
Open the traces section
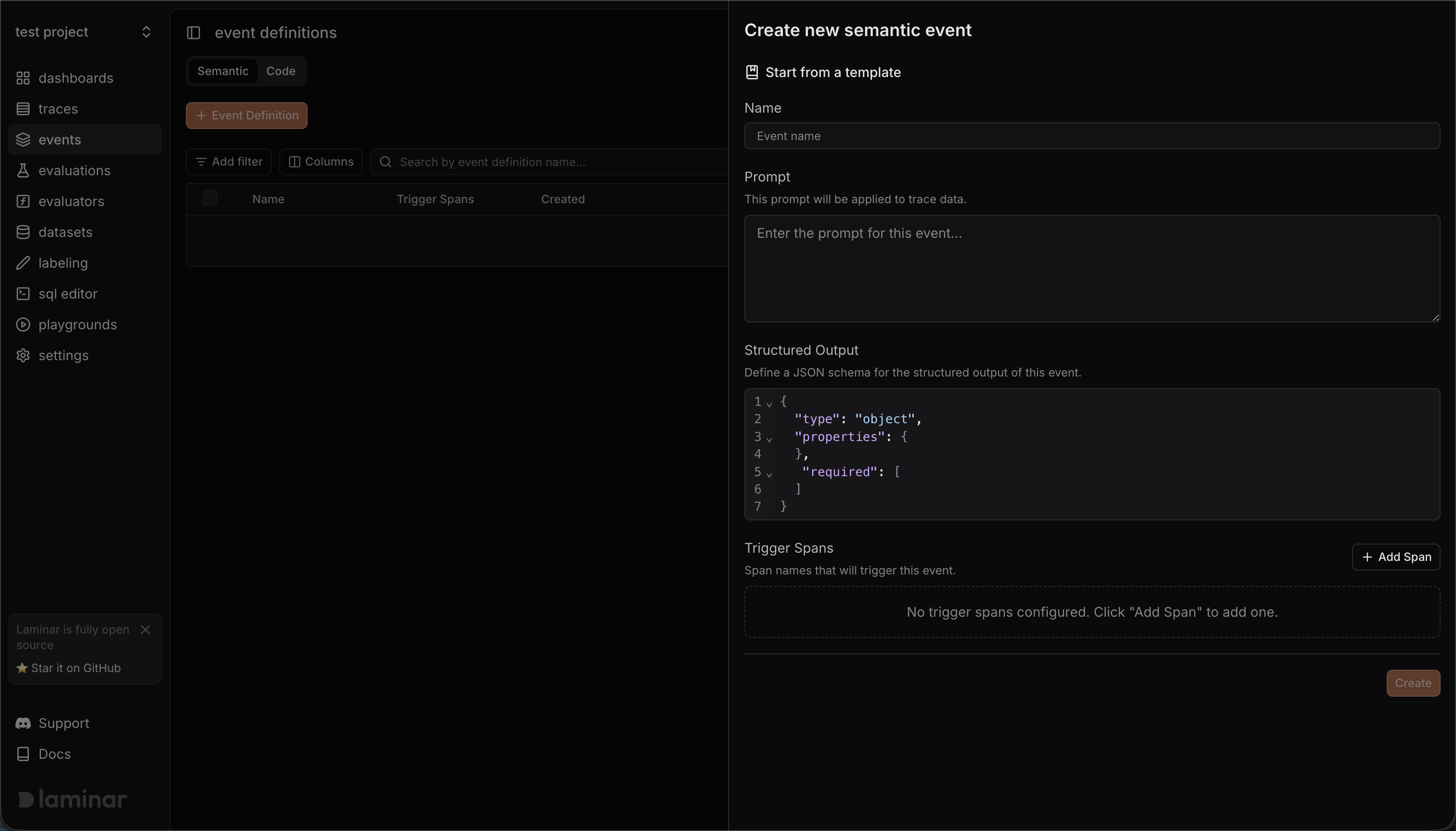click(x=58, y=109)
